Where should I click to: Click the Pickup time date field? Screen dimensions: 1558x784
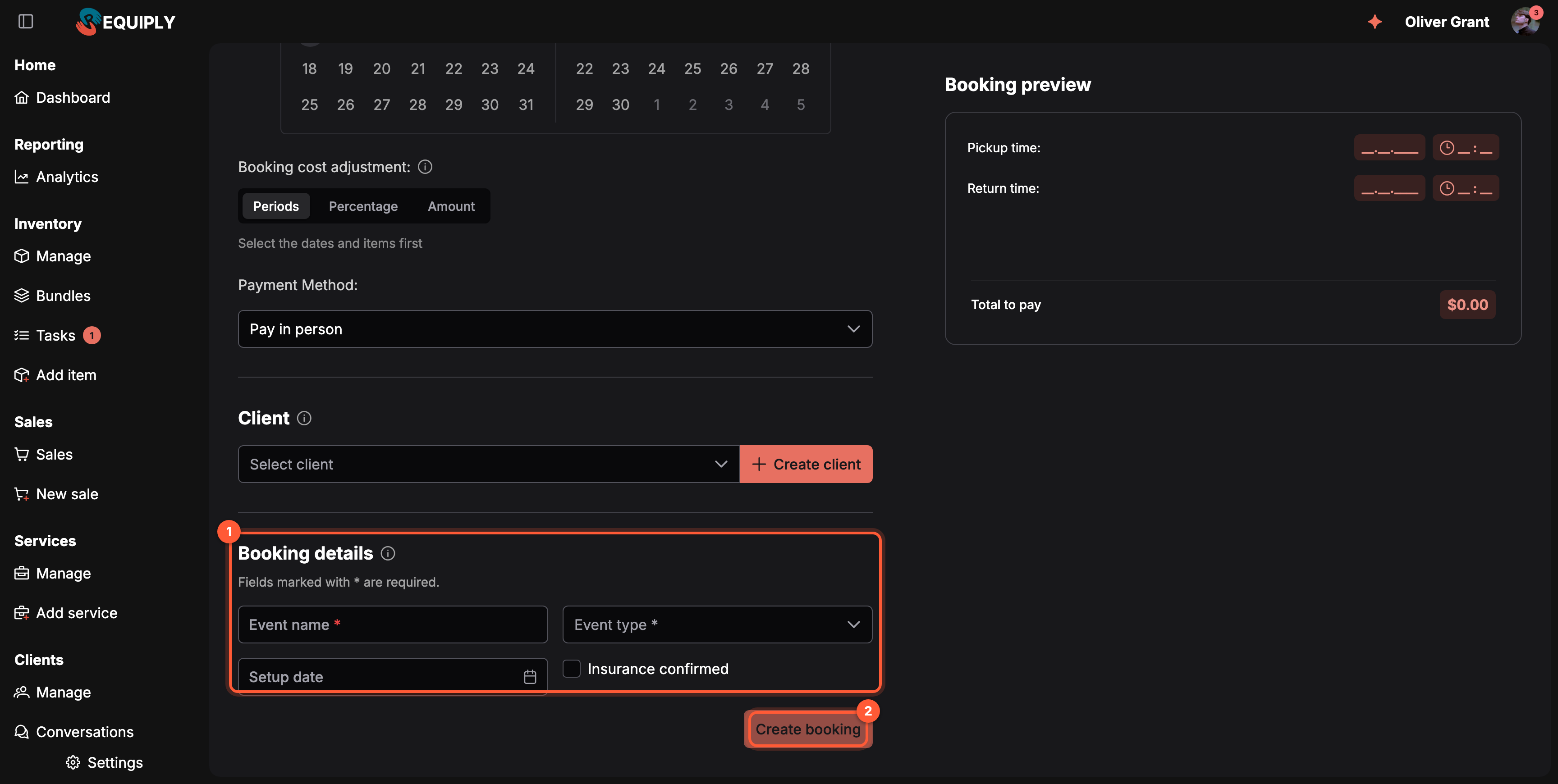coord(1389,147)
